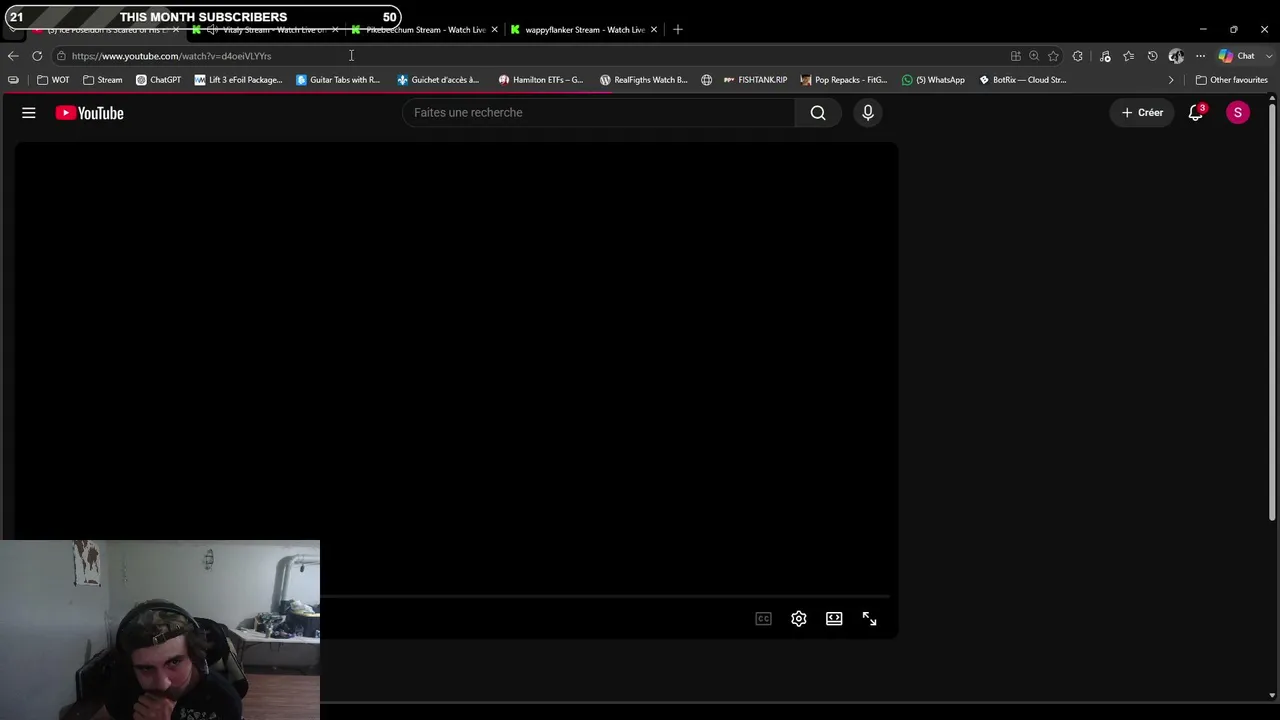
Task: Open the RealFigths Watch bookmark
Action: (x=643, y=80)
